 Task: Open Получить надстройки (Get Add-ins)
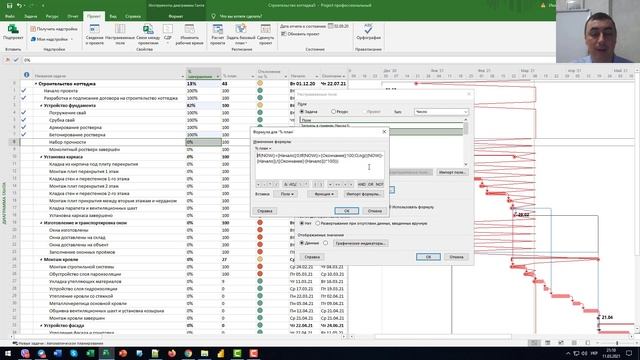click(54, 29)
